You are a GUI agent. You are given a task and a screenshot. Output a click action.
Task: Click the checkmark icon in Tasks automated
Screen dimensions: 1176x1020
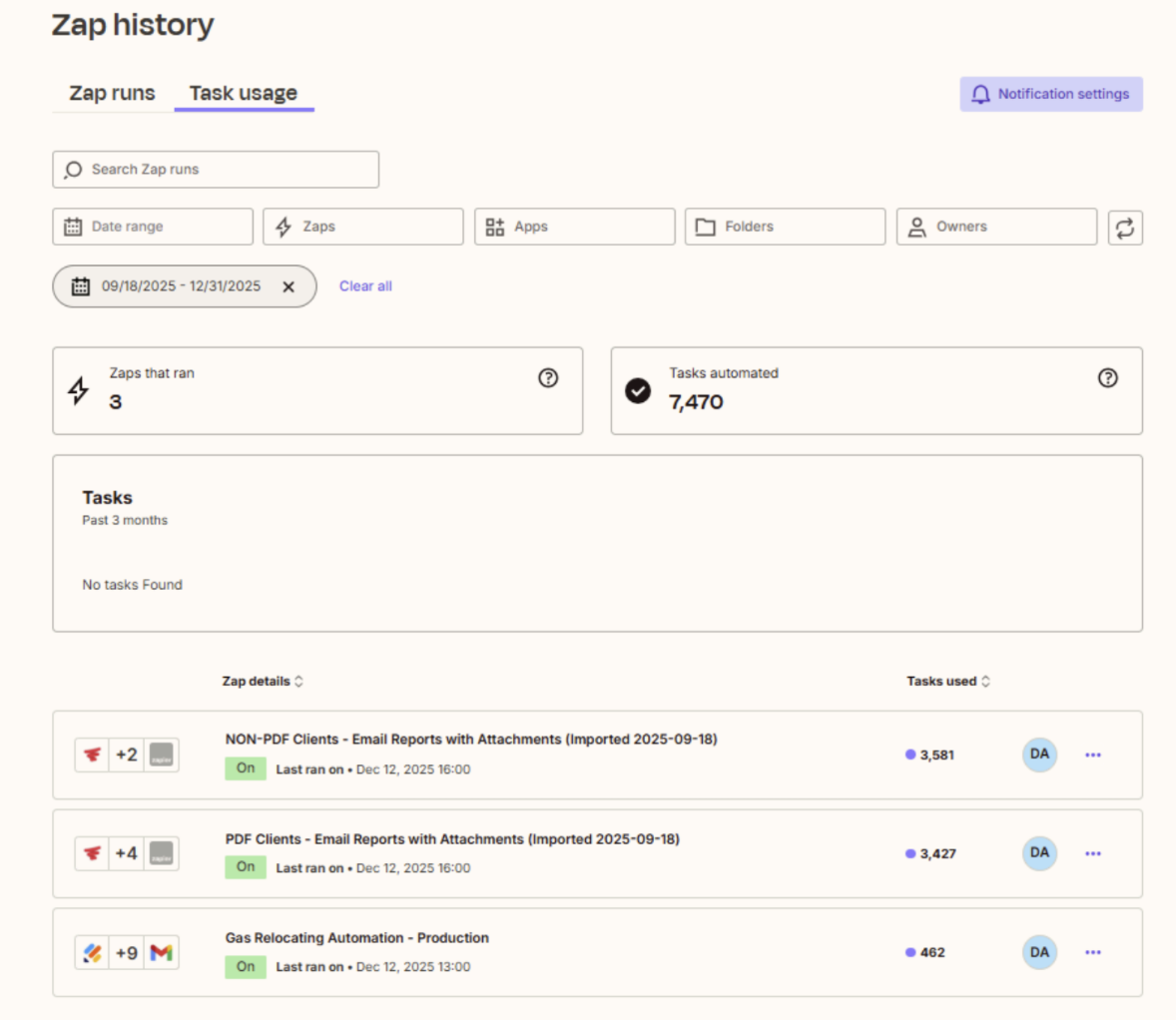point(638,391)
